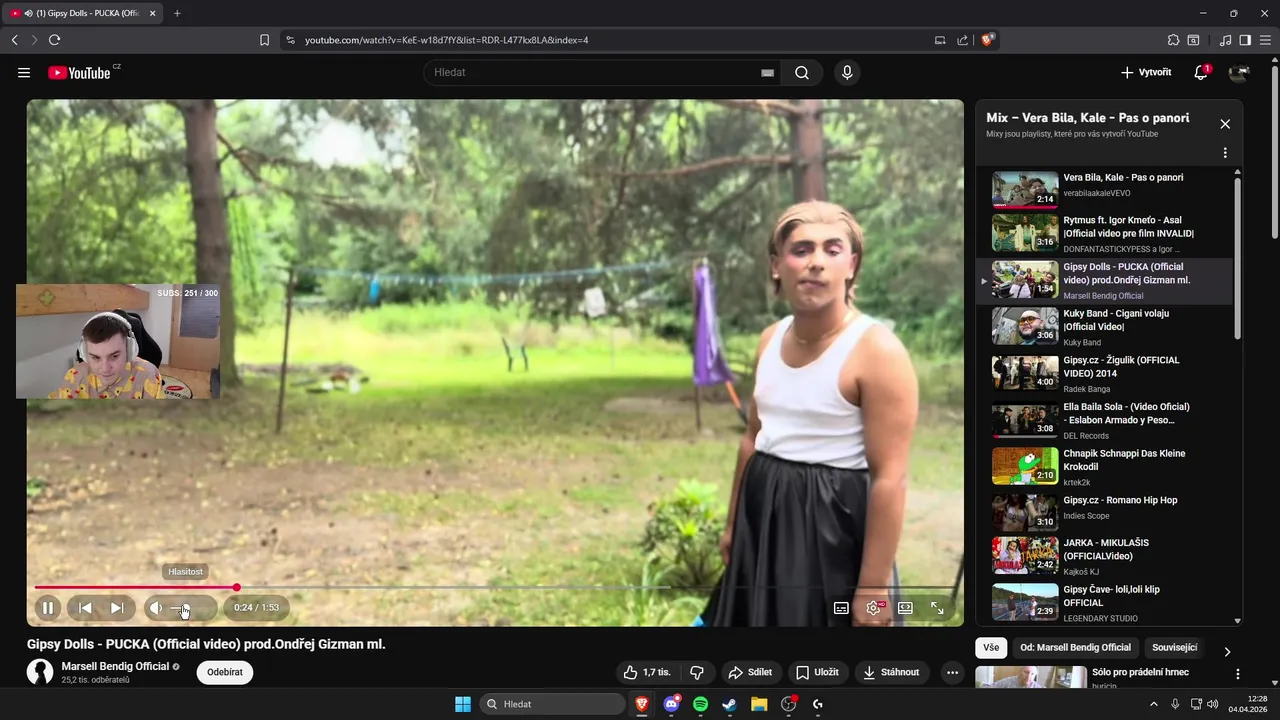This screenshot has height=720, width=1280.
Task: Save video with Uložit button
Action: click(x=817, y=672)
